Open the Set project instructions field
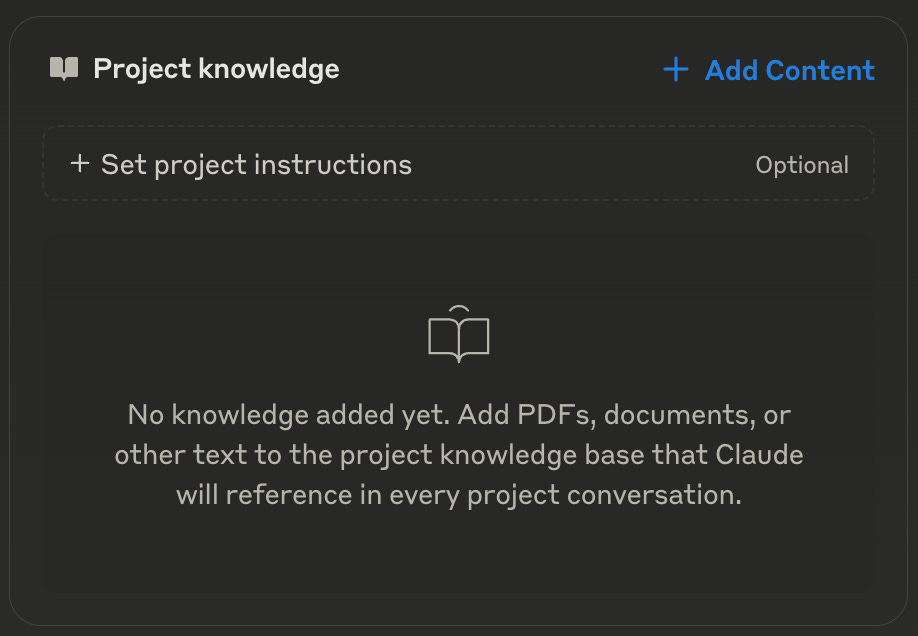The image size is (918, 636). (x=458, y=163)
